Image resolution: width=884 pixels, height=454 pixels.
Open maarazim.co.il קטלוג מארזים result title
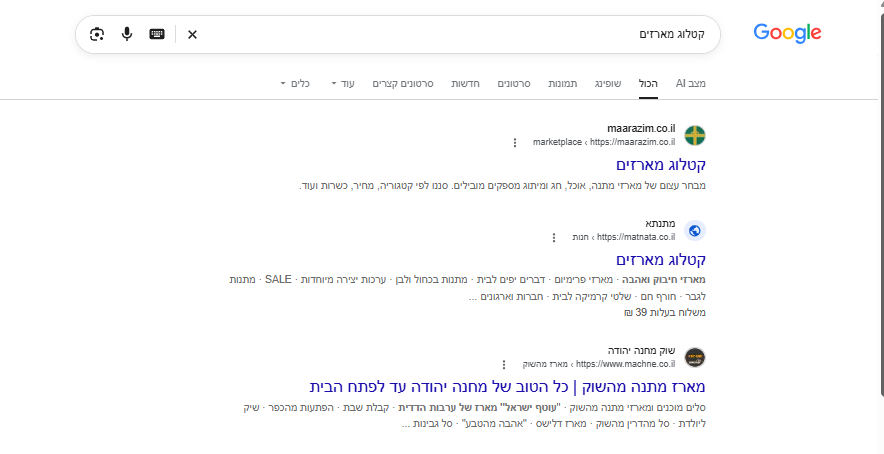[x=661, y=165]
